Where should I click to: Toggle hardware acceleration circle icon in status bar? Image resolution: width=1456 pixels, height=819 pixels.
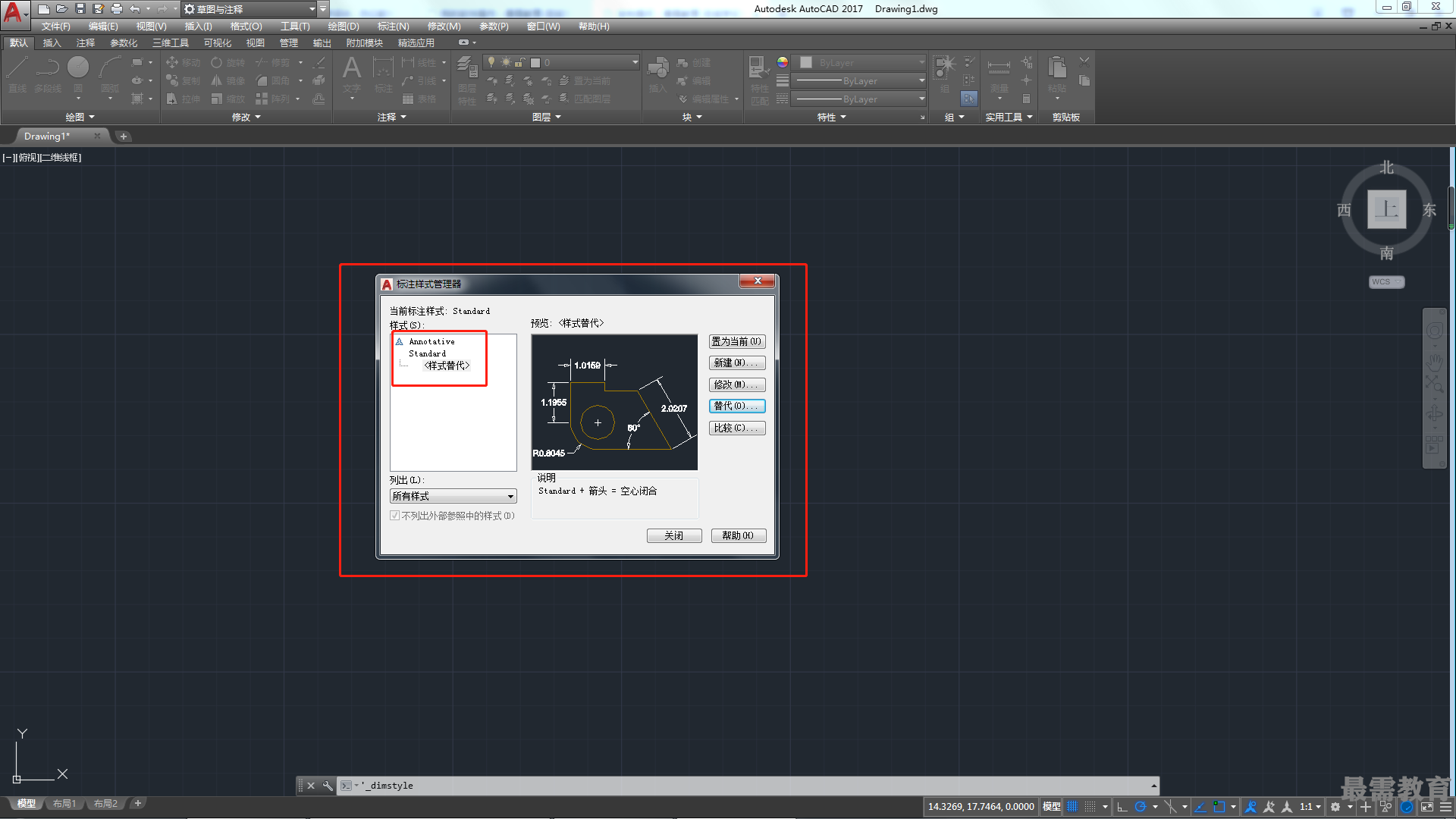point(1407,807)
